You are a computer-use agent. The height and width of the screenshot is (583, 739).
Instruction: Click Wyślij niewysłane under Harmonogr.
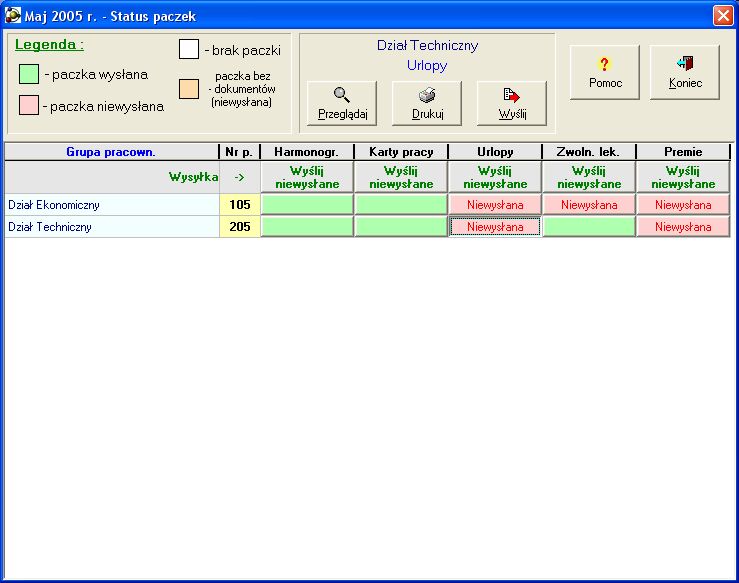click(x=307, y=177)
